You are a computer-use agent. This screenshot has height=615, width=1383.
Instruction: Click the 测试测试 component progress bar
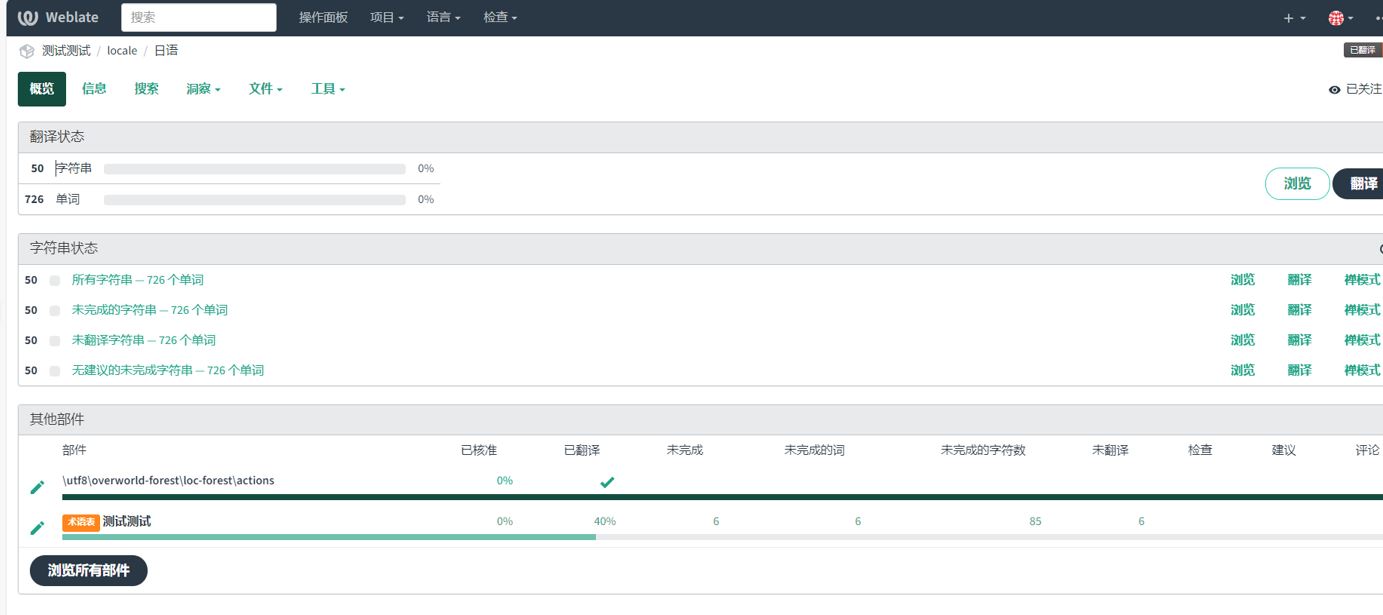400,537
